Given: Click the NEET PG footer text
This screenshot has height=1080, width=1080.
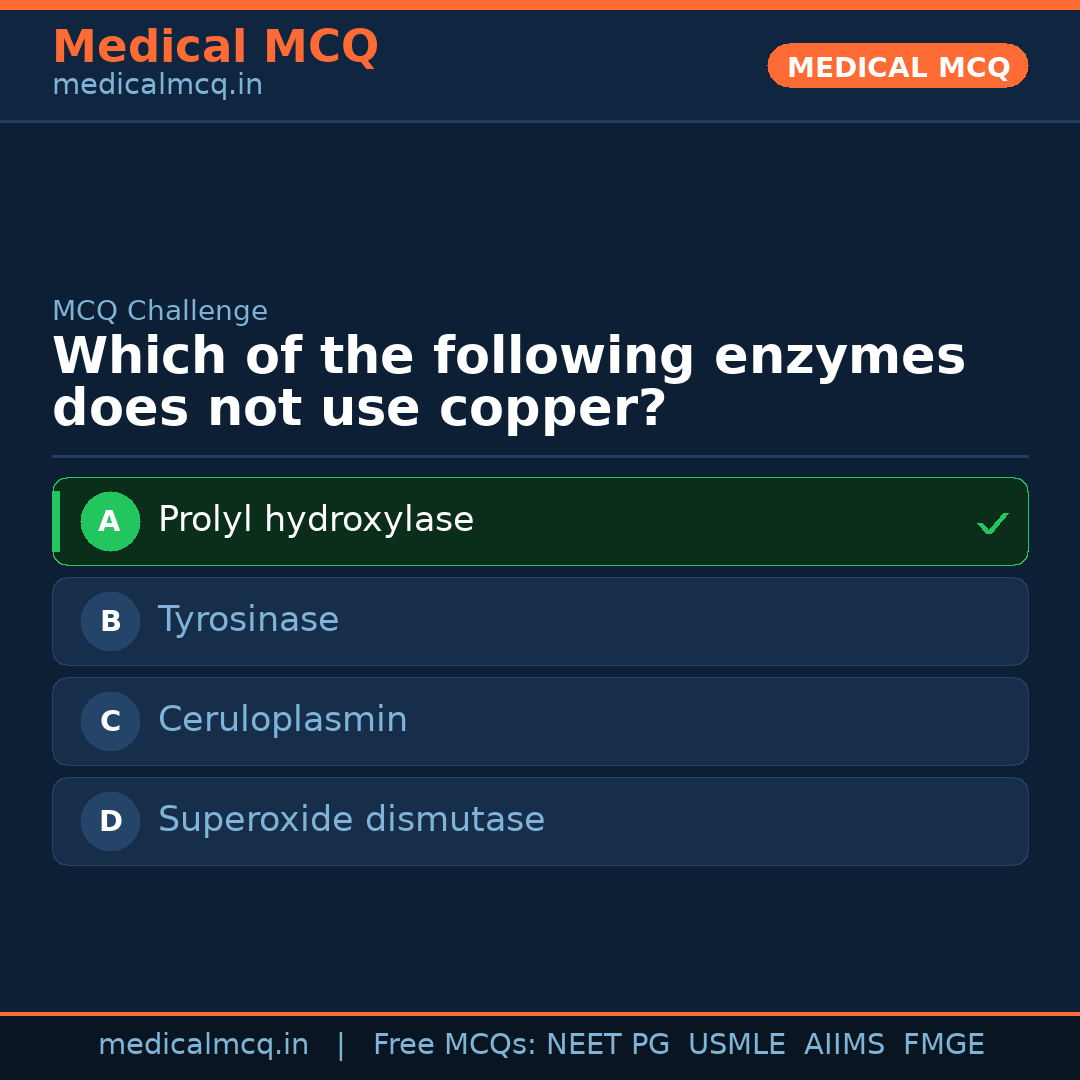Looking at the screenshot, I should 608,1045.
